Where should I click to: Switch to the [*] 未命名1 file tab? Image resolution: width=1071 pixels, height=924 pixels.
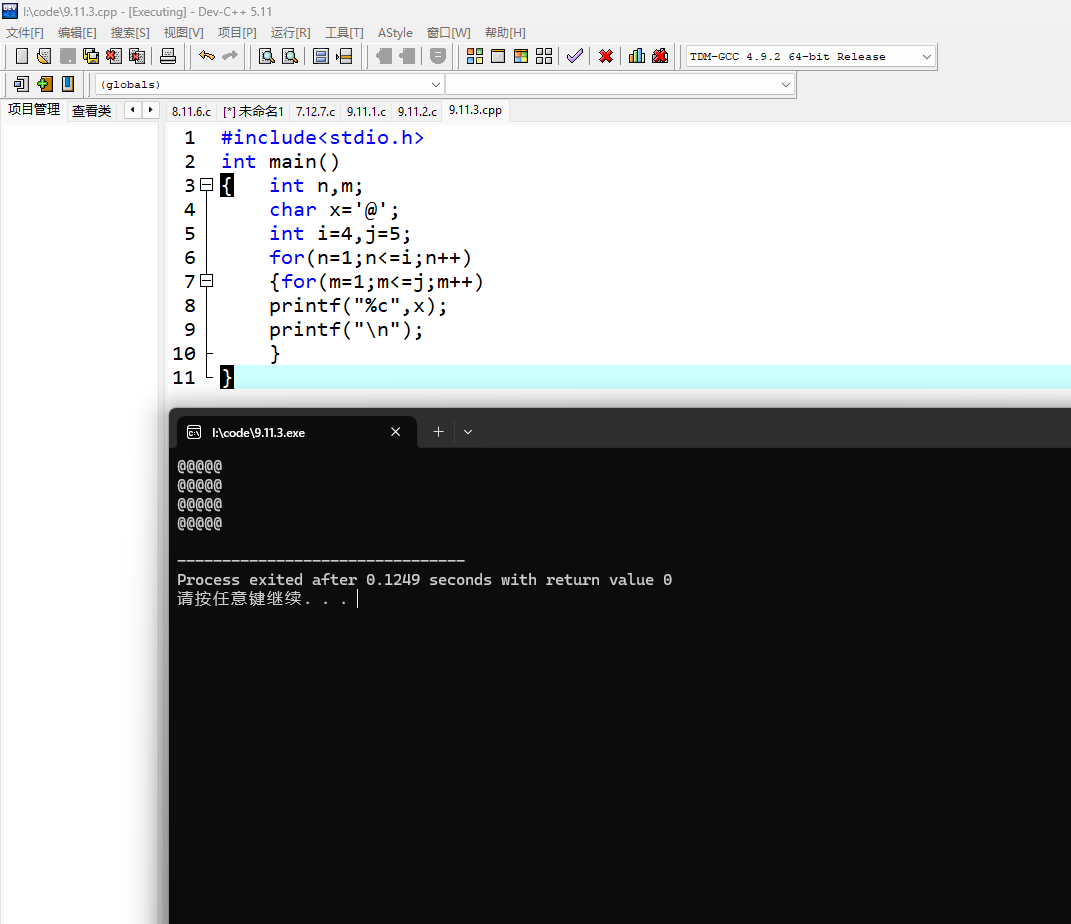253,111
